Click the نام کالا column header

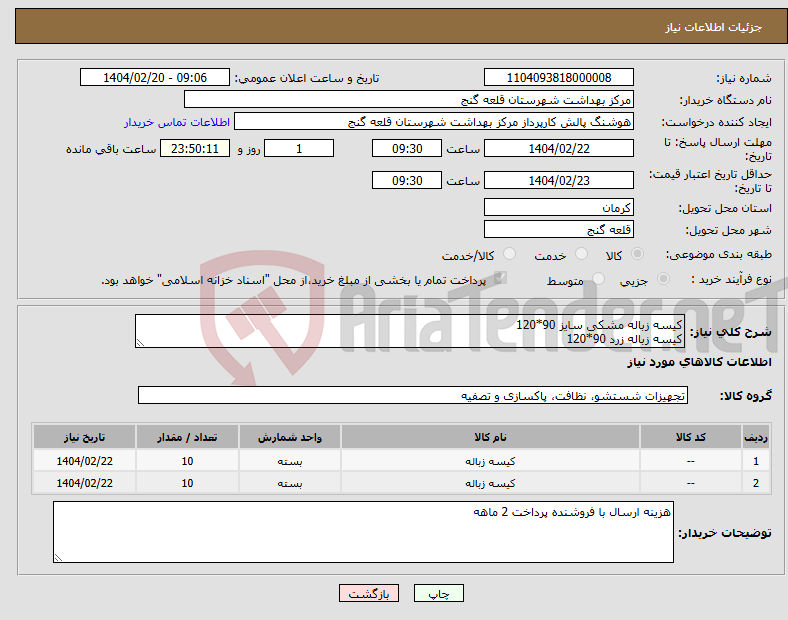point(490,437)
